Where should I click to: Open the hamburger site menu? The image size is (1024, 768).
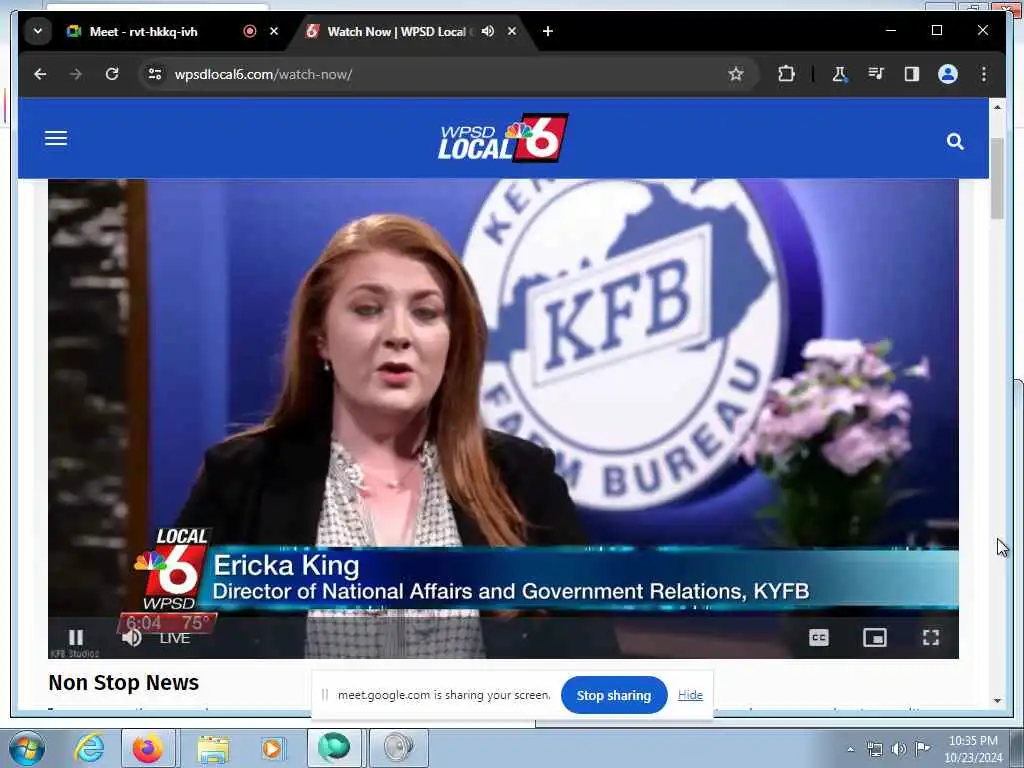[x=56, y=138]
